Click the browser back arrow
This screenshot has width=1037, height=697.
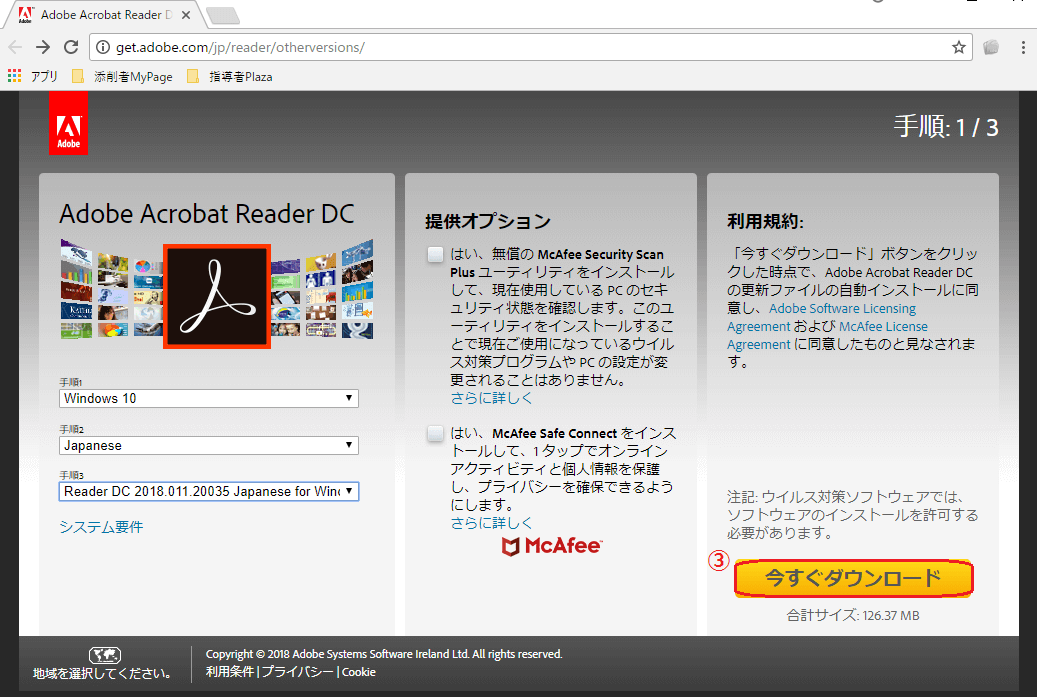tap(15, 47)
